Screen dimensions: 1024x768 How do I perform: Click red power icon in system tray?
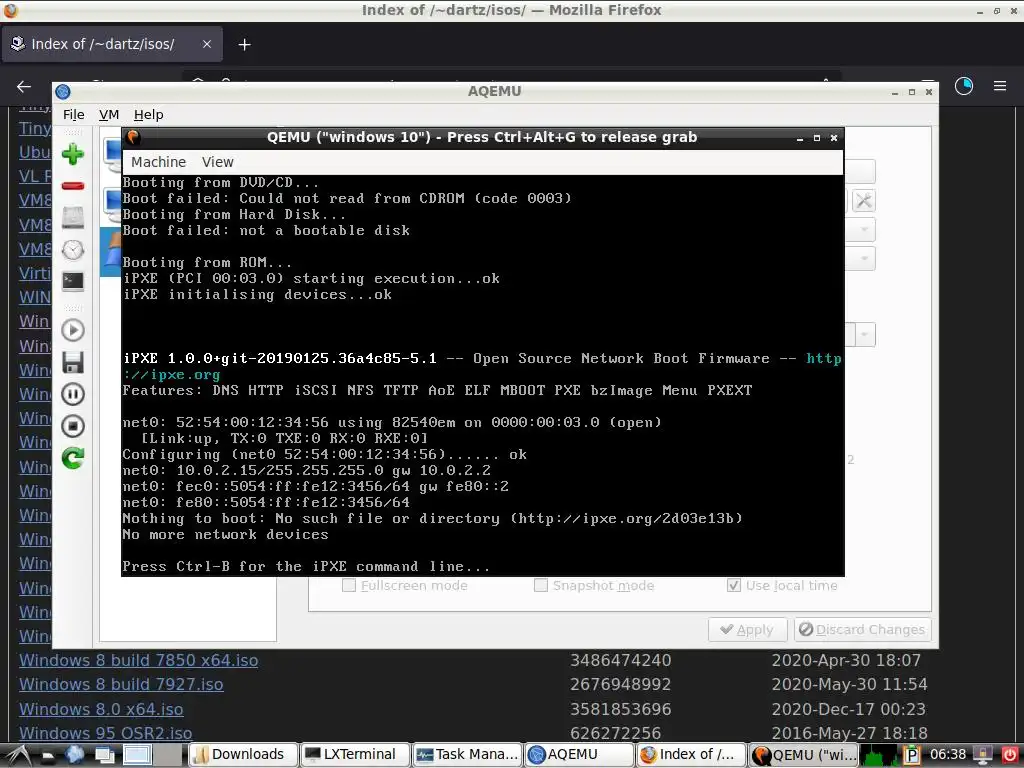click(1010, 755)
